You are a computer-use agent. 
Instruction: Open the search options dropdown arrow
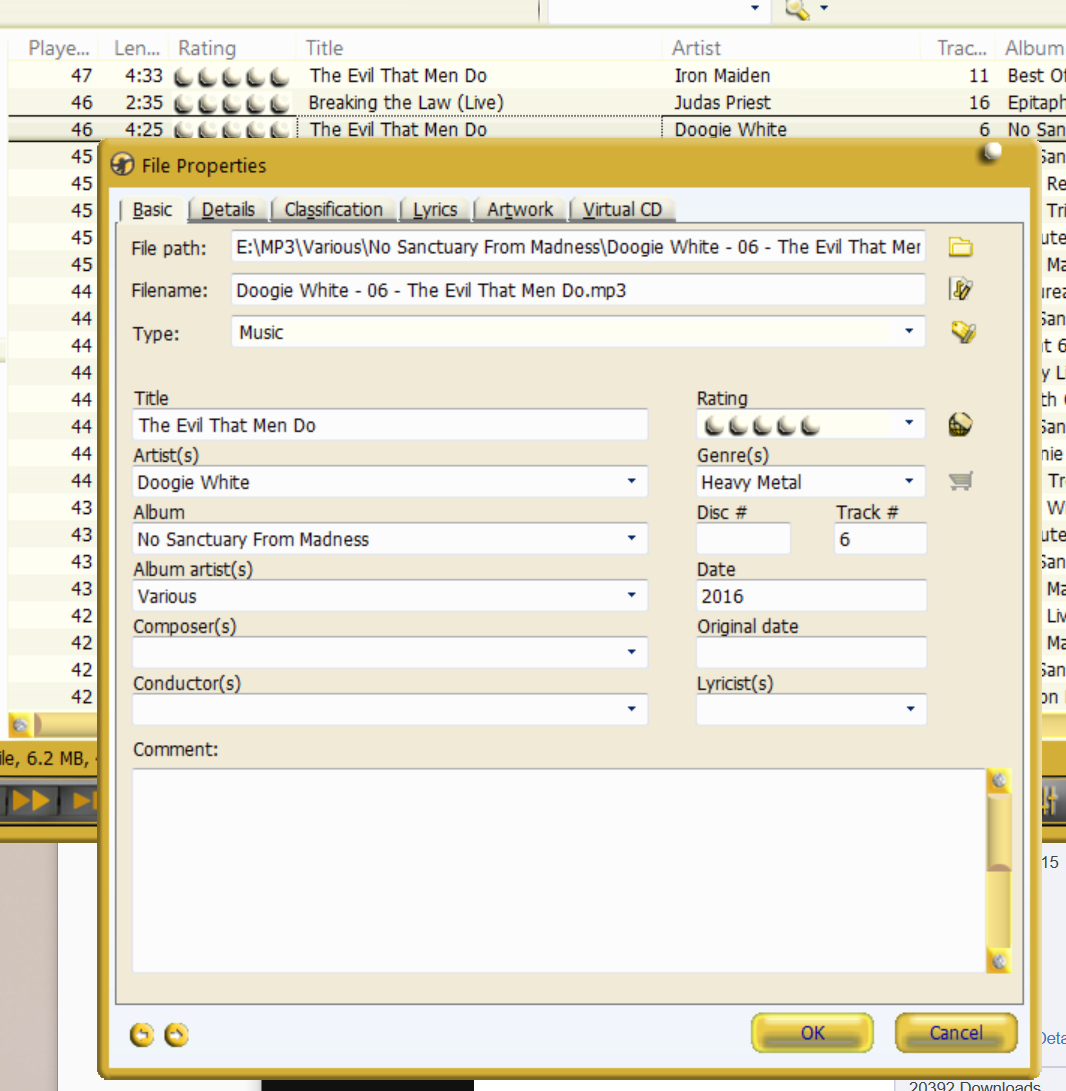click(x=825, y=8)
